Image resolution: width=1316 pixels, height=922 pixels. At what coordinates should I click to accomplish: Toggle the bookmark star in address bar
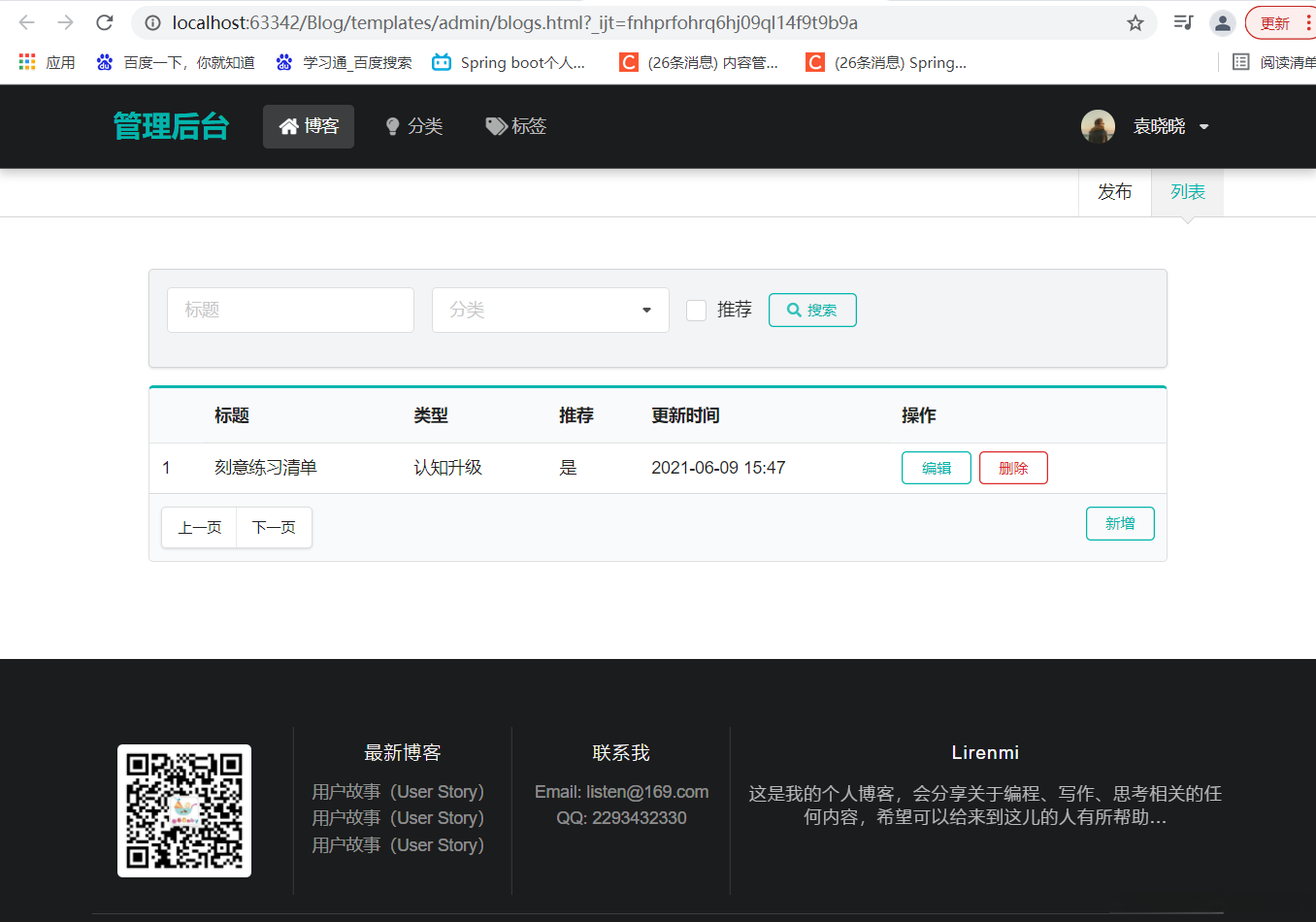point(1135,23)
